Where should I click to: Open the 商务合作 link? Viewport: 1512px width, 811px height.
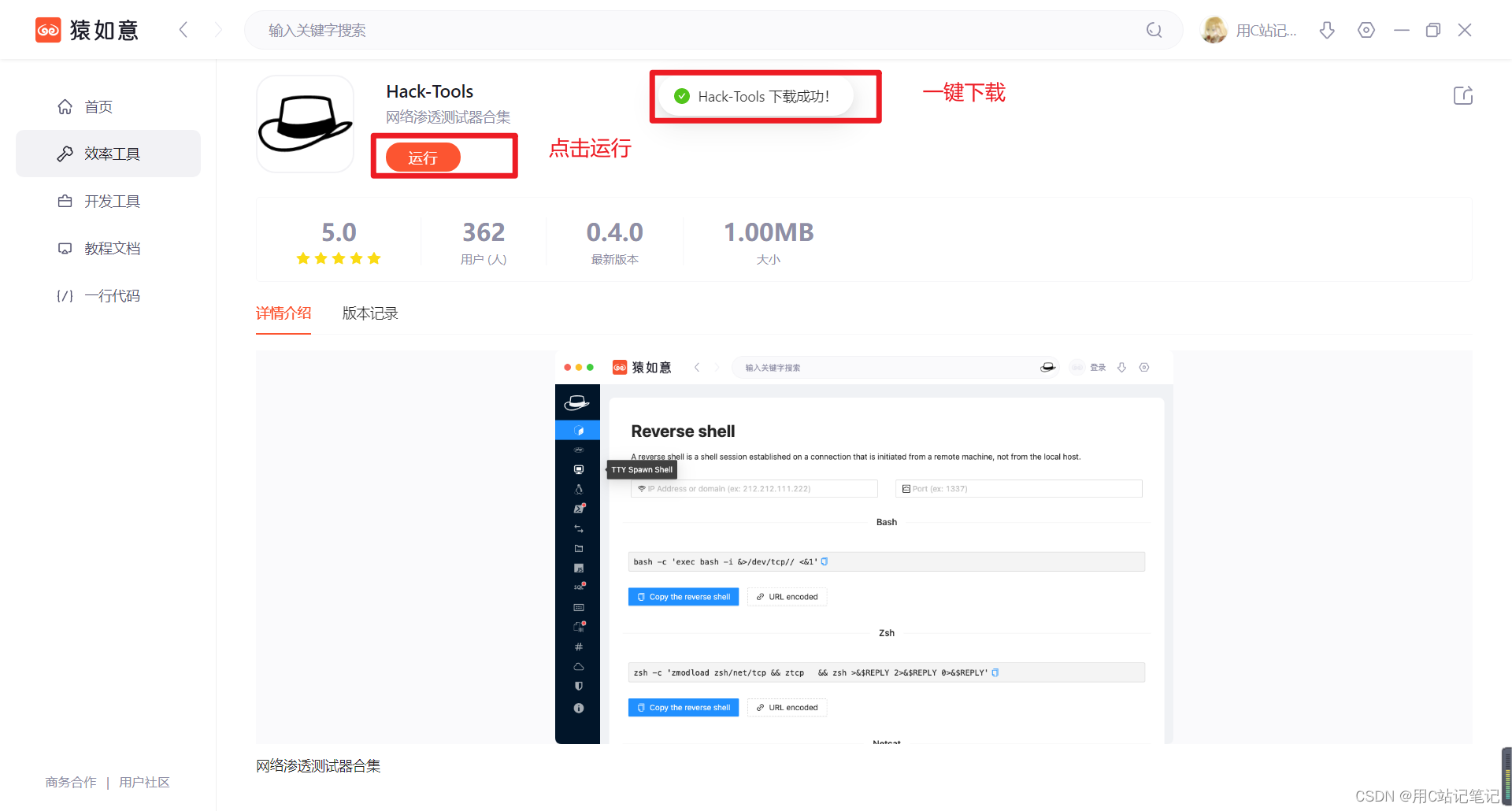[71, 782]
